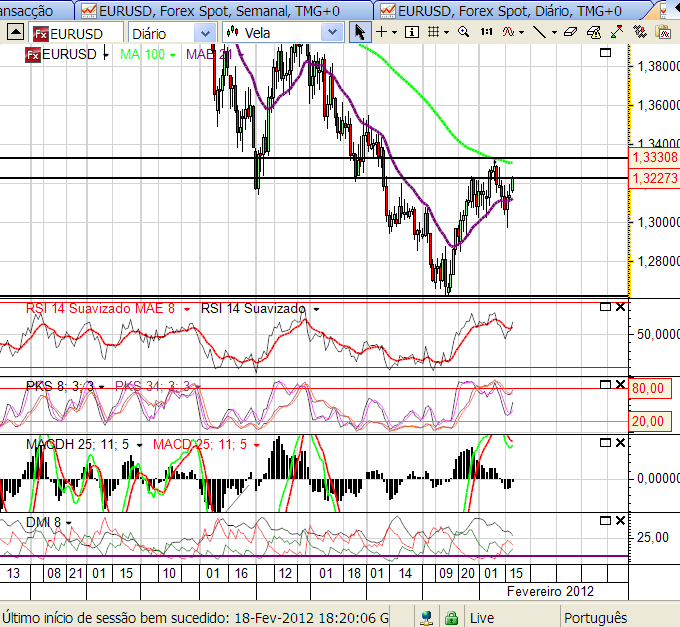680x627 pixels.
Task: Click the Português language indicator
Action: click(x=596, y=617)
